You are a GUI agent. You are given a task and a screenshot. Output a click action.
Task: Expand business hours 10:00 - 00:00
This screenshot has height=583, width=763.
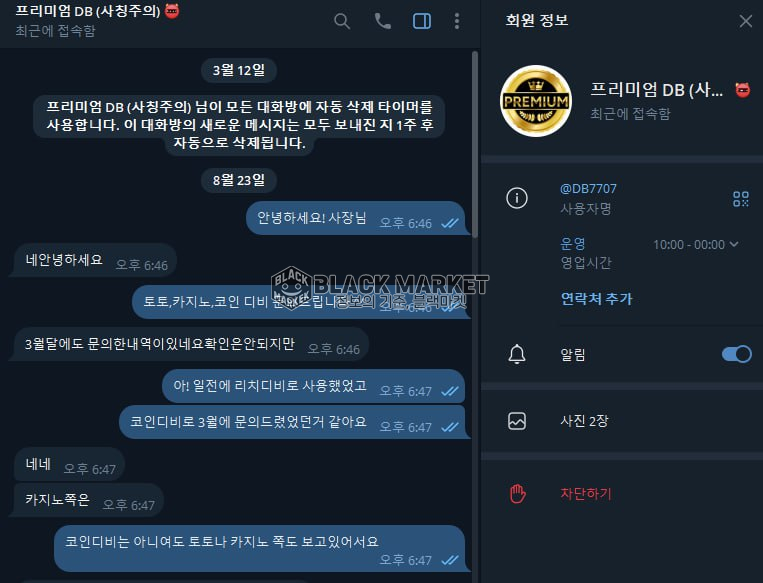click(x=695, y=244)
